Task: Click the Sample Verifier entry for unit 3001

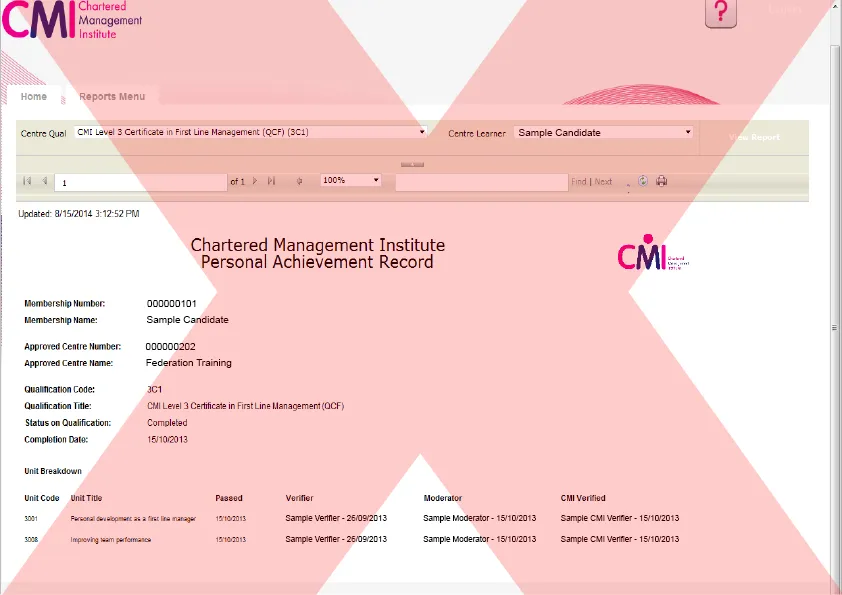Action: point(336,518)
